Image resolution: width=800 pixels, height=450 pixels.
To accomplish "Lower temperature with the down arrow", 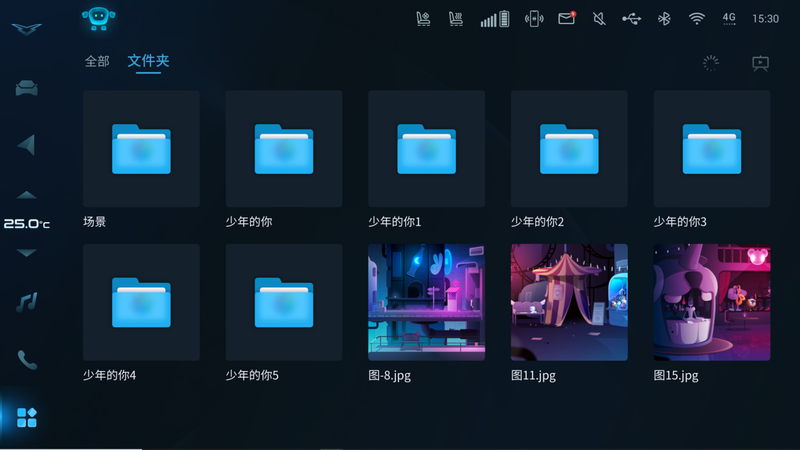I will [27, 253].
